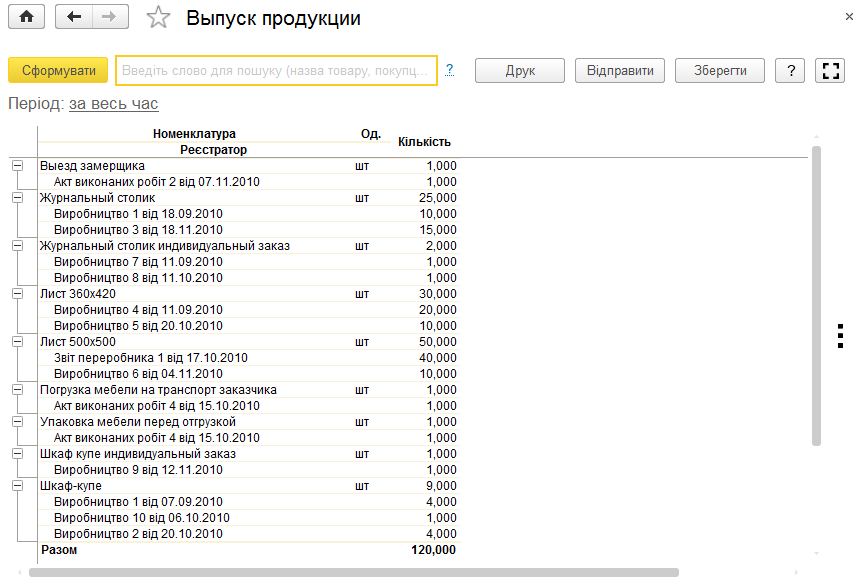Change period link за весь час
The height and width of the screenshot is (586, 862).
coord(114,103)
